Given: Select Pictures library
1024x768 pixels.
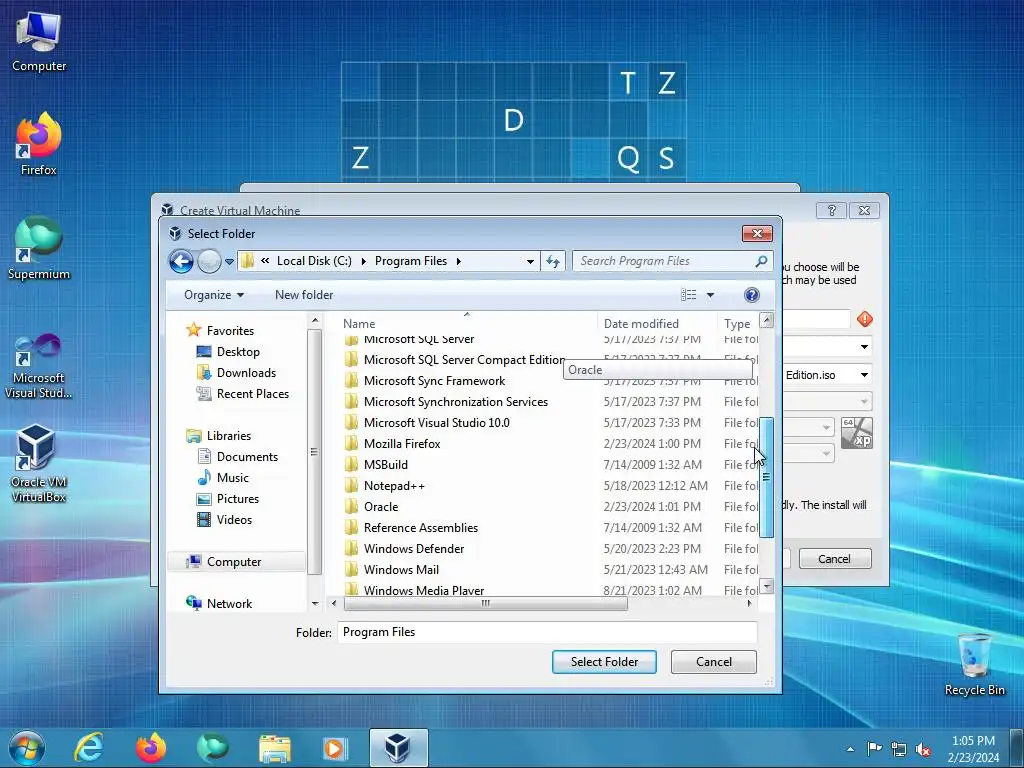Looking at the screenshot, I should 238,498.
